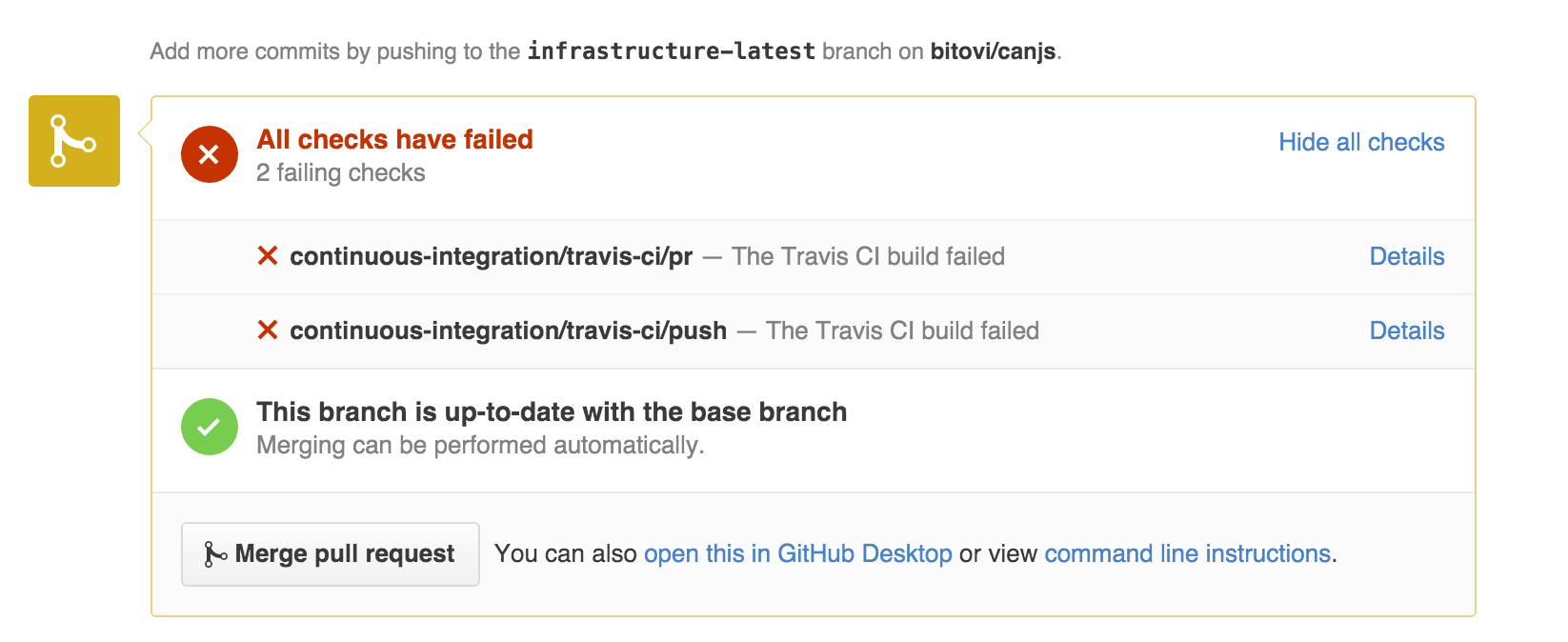
Task: Click the All checks have failed heading
Action: tap(394, 139)
